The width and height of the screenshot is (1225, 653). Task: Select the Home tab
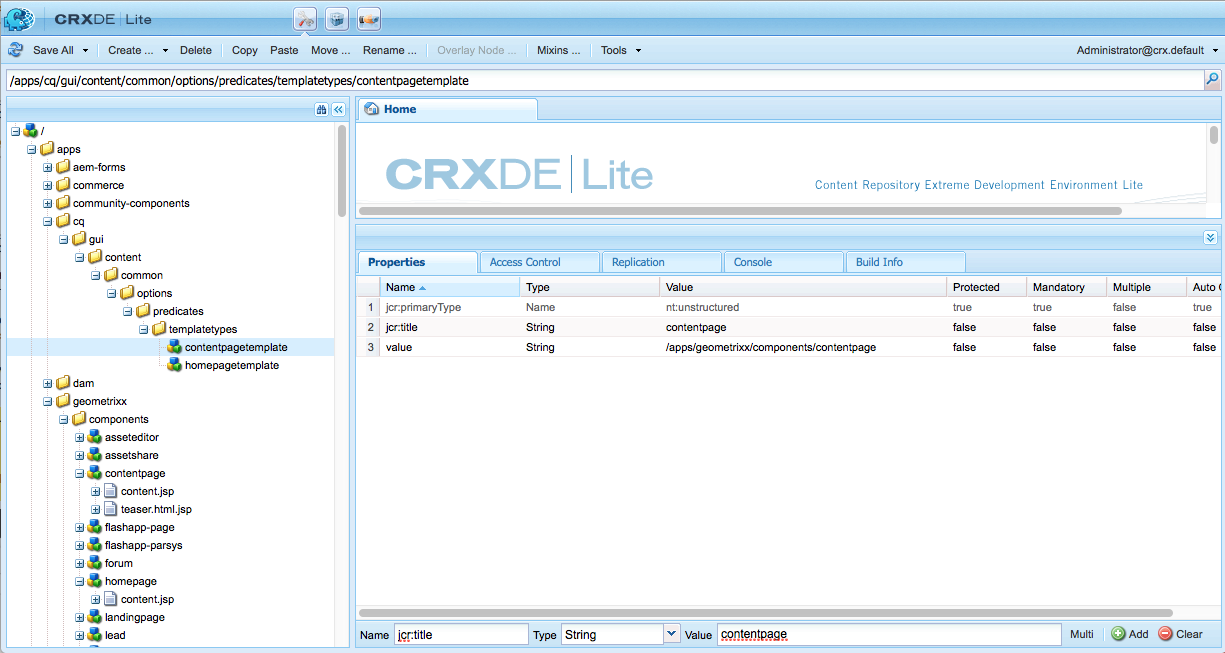[x=447, y=109]
